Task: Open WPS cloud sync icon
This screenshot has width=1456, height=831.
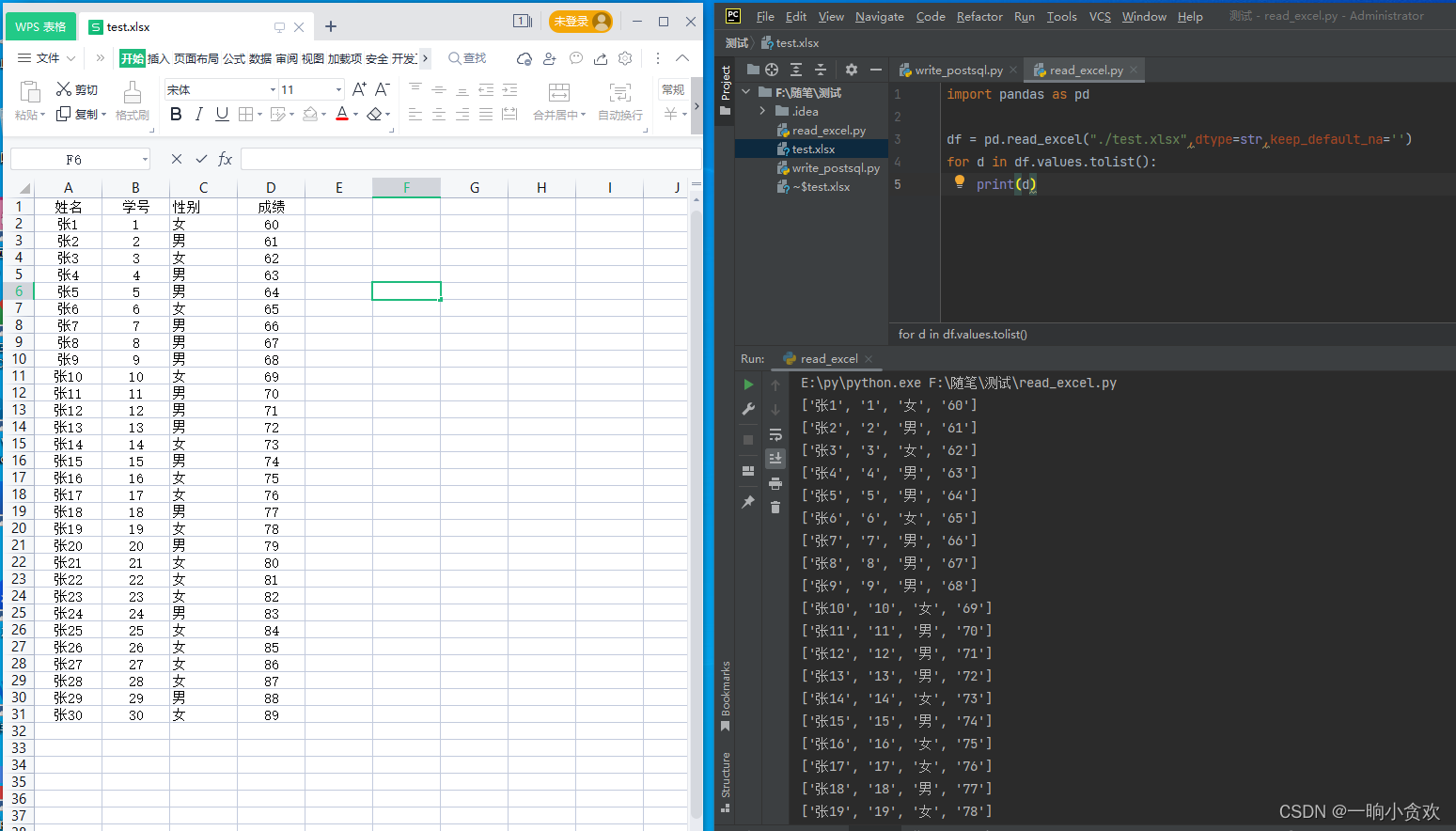Action: 524,58
